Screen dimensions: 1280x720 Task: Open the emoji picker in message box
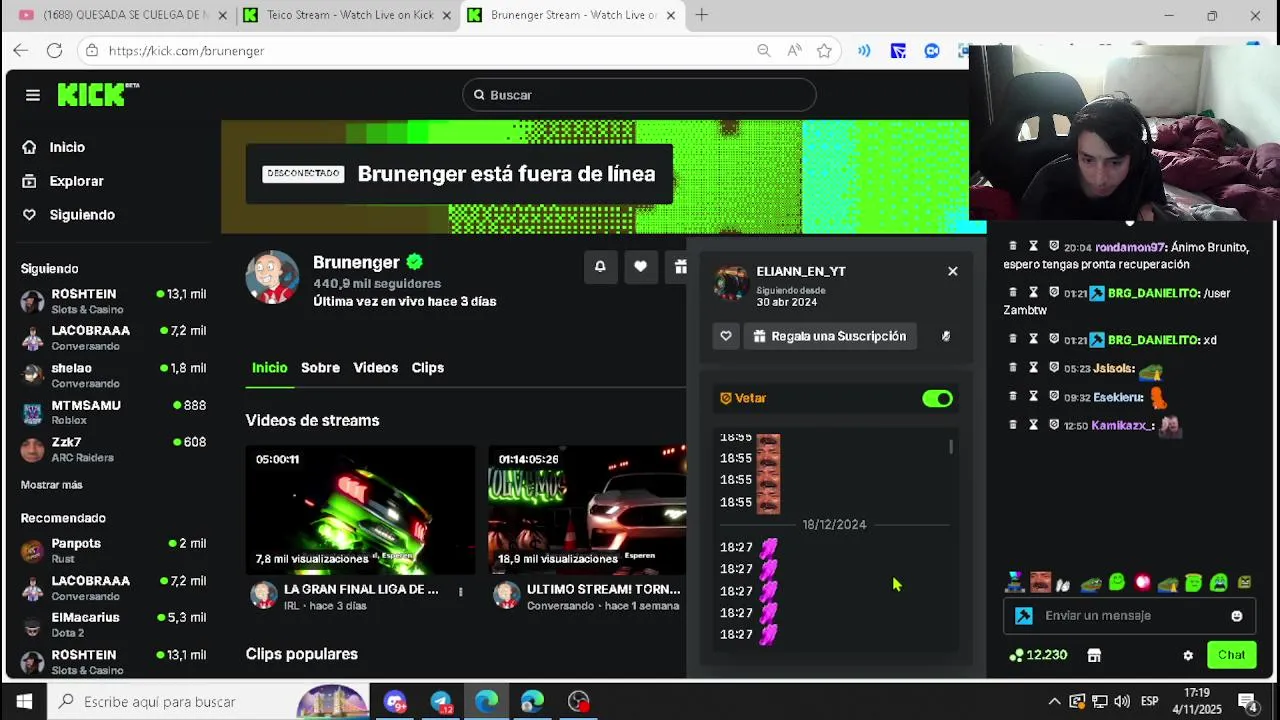click(x=1237, y=616)
